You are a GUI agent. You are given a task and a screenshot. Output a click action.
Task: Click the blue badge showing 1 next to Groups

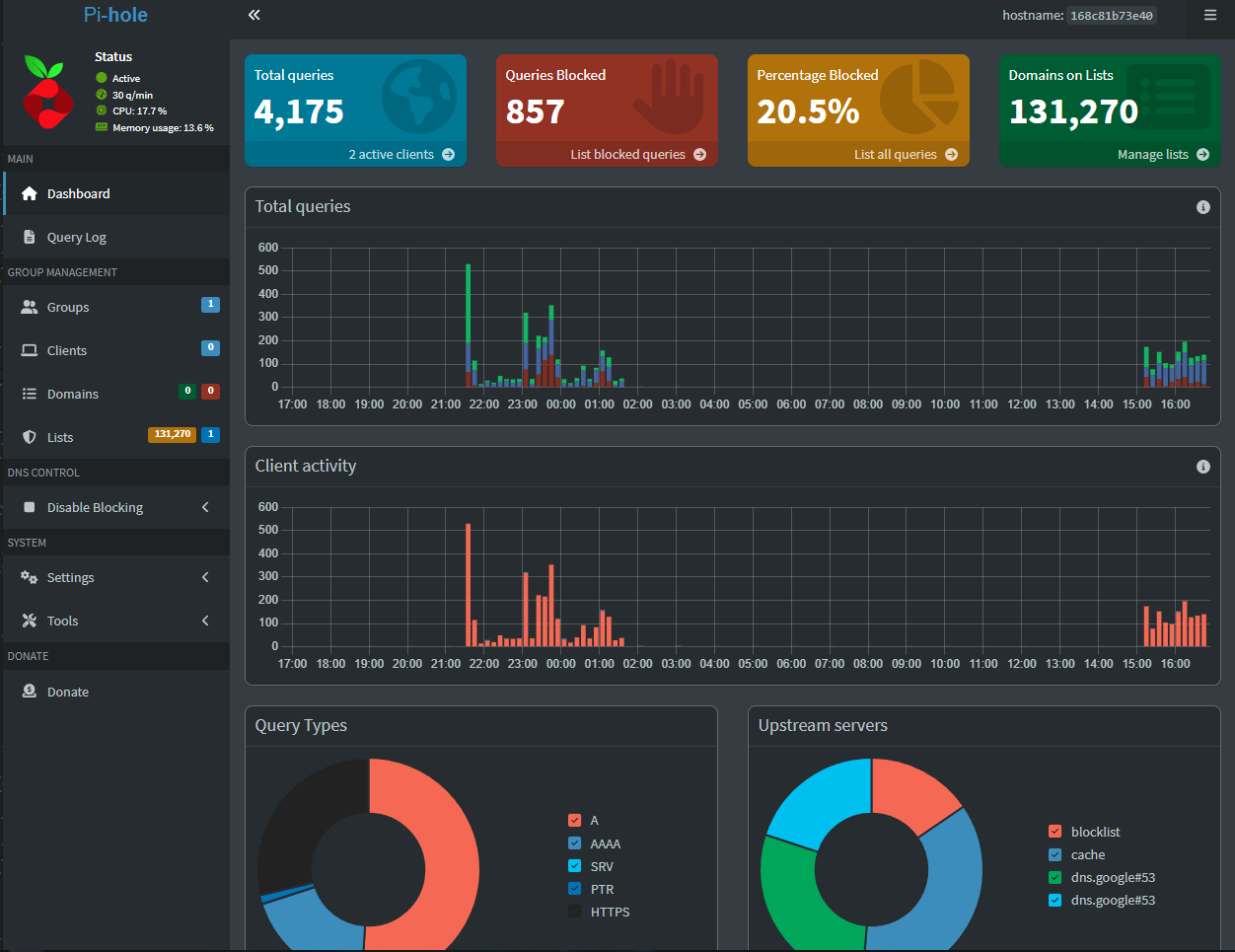210,304
